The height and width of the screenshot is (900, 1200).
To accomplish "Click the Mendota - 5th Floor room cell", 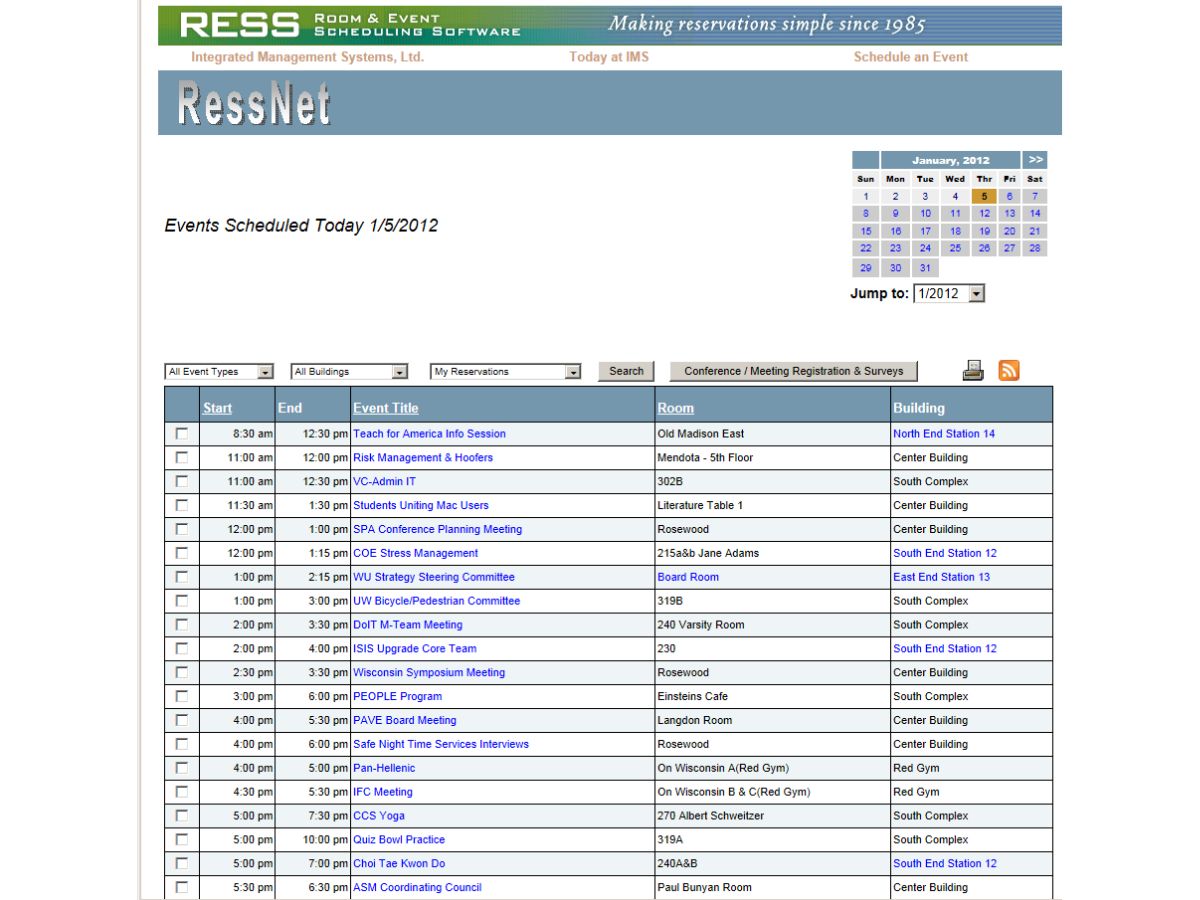I will coord(772,458).
